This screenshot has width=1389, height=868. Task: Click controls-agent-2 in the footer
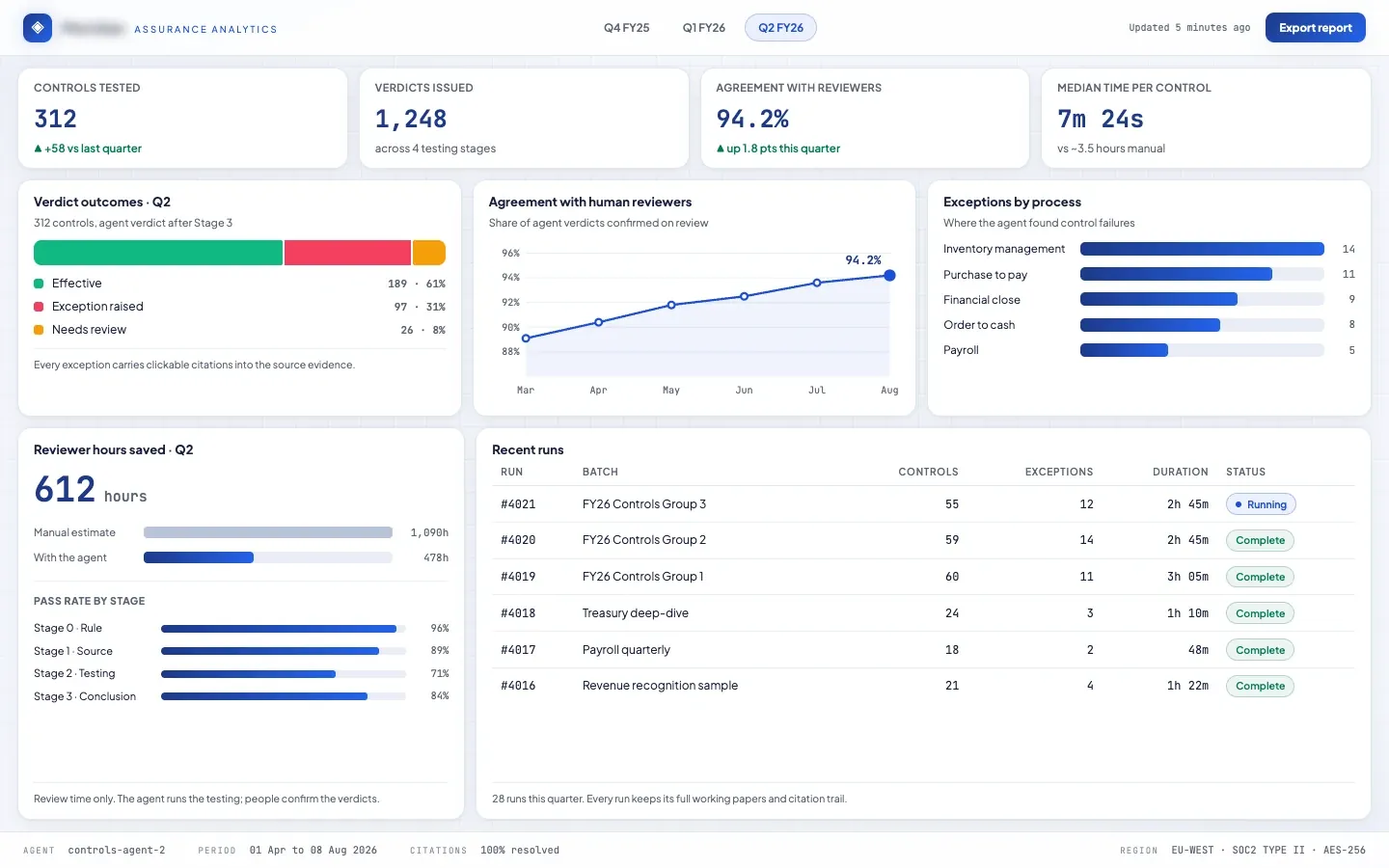pos(117,851)
